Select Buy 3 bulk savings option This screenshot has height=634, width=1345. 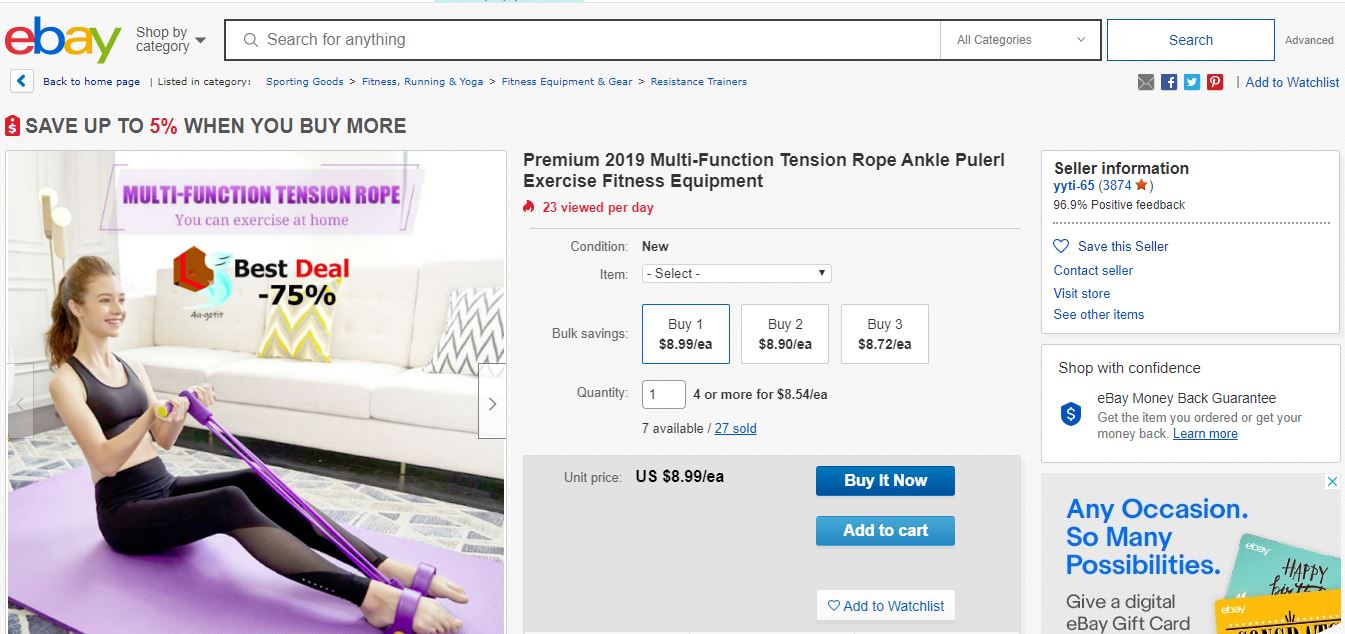pyautogui.click(x=884, y=334)
